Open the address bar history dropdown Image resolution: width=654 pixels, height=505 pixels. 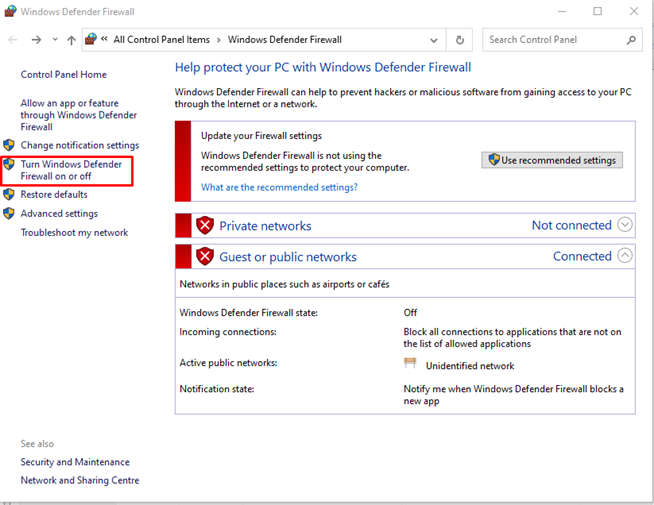tap(434, 40)
